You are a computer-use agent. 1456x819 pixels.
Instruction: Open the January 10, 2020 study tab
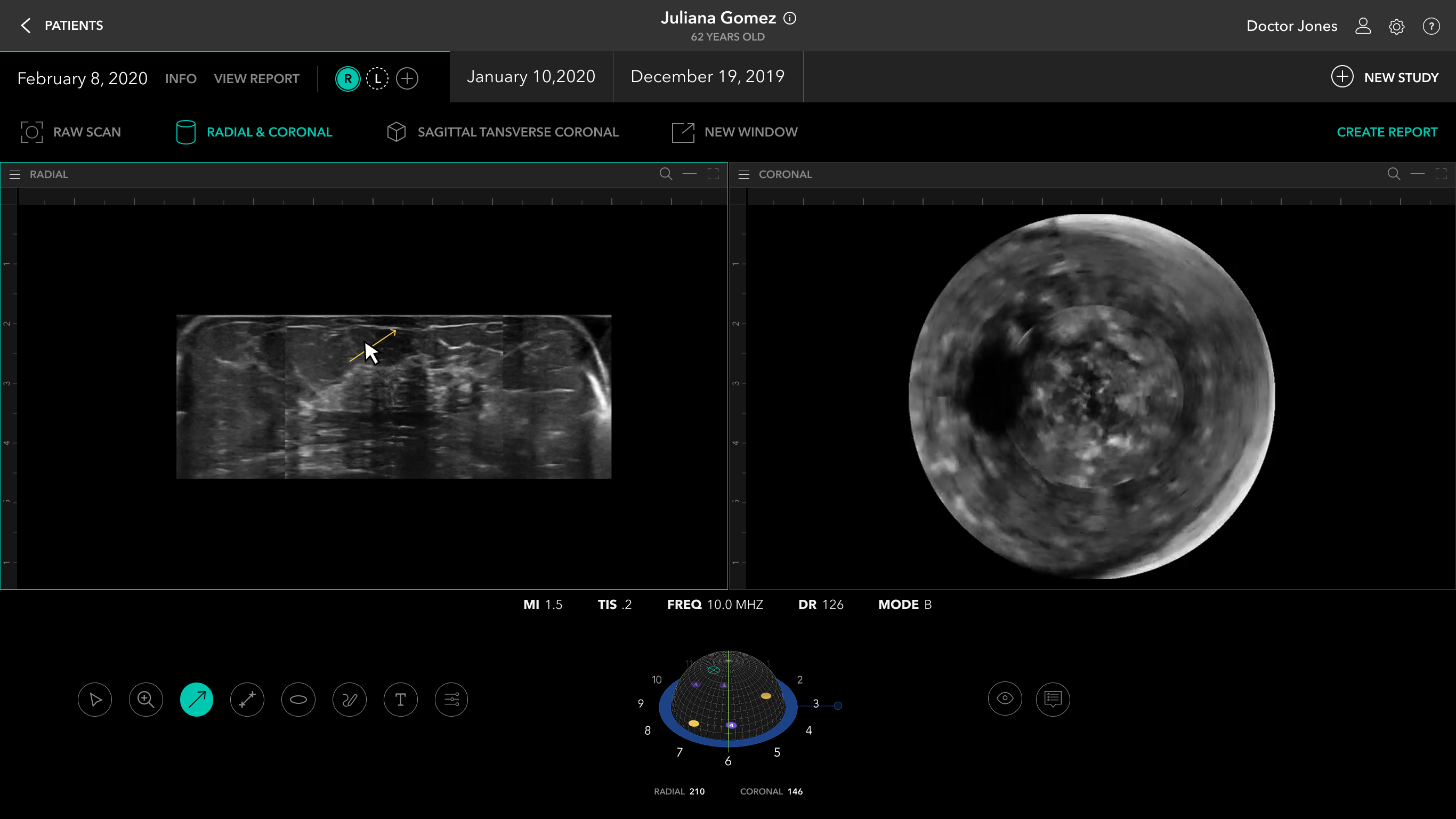coord(531,76)
